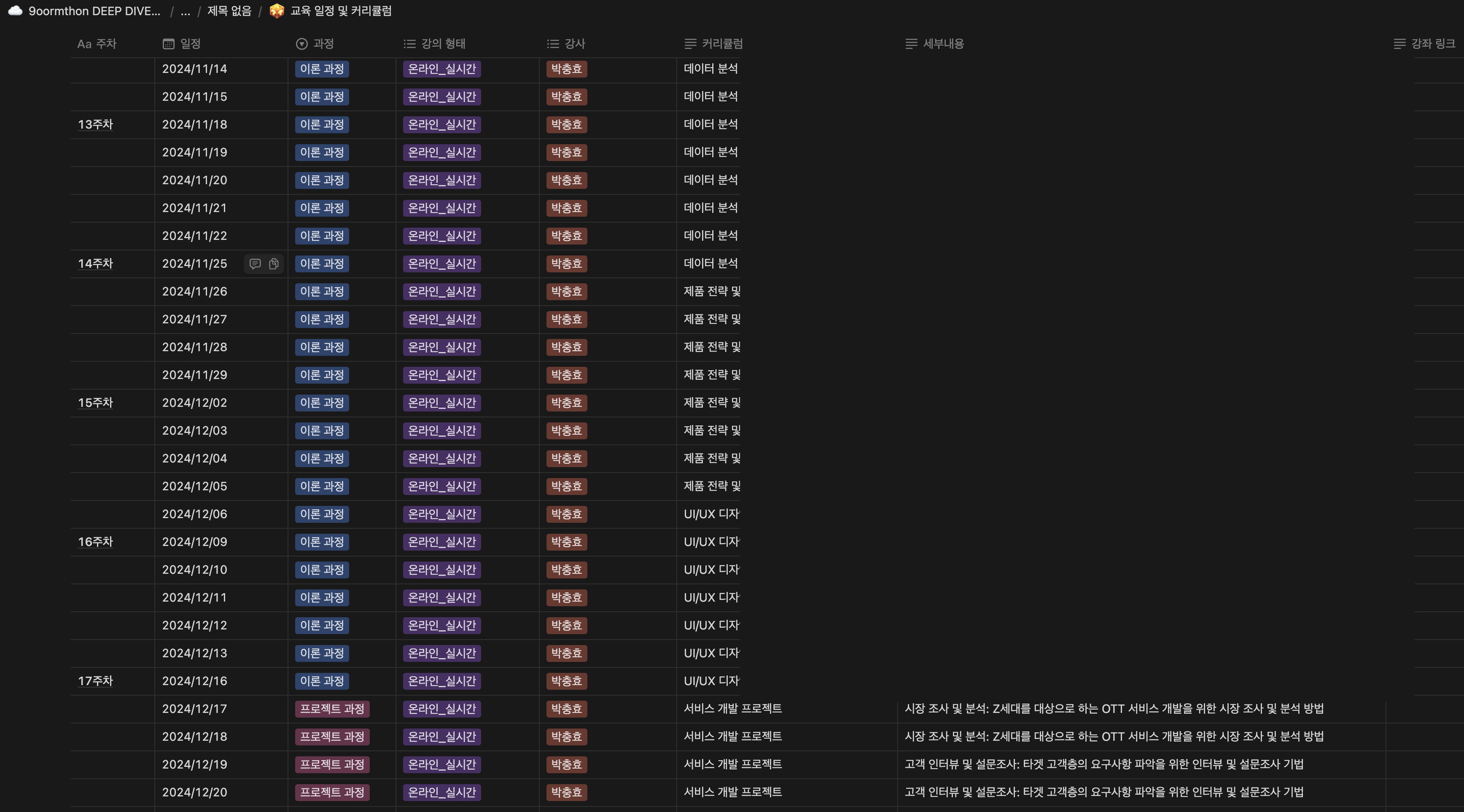Image resolution: width=1464 pixels, height=812 pixels.
Task: Click the 온라인_실시간 tag on 2024/11/28
Action: pos(442,347)
